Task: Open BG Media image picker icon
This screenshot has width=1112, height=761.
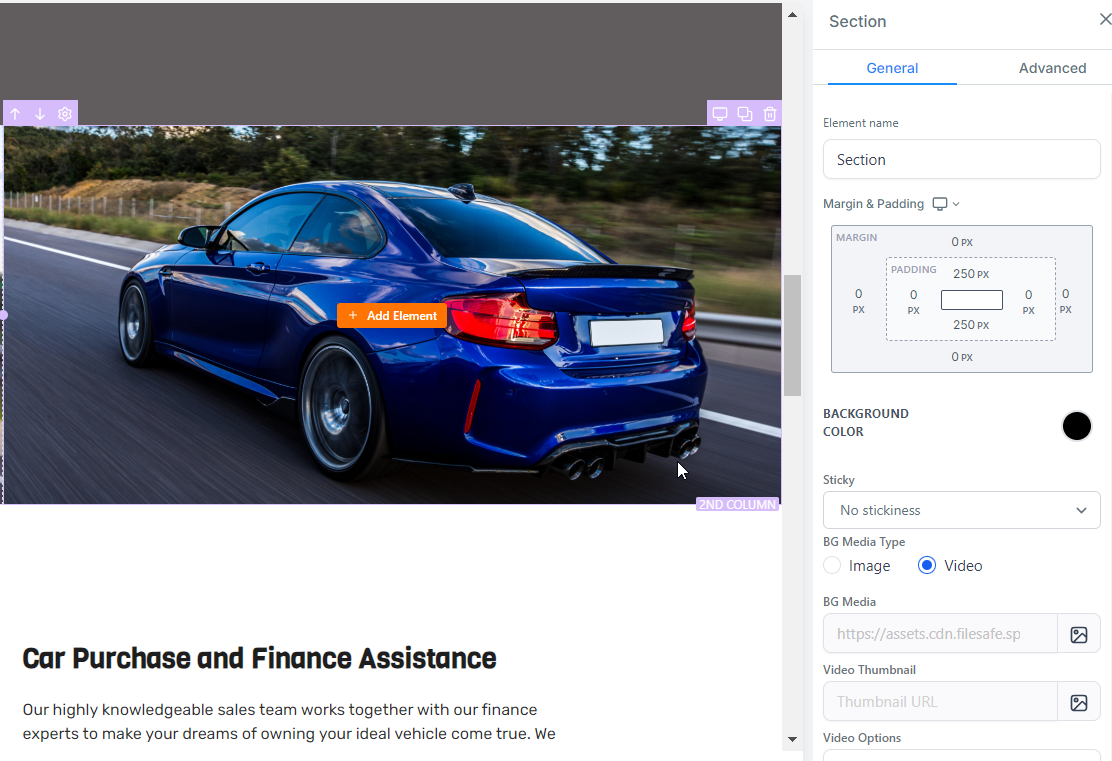Action: click(1079, 634)
